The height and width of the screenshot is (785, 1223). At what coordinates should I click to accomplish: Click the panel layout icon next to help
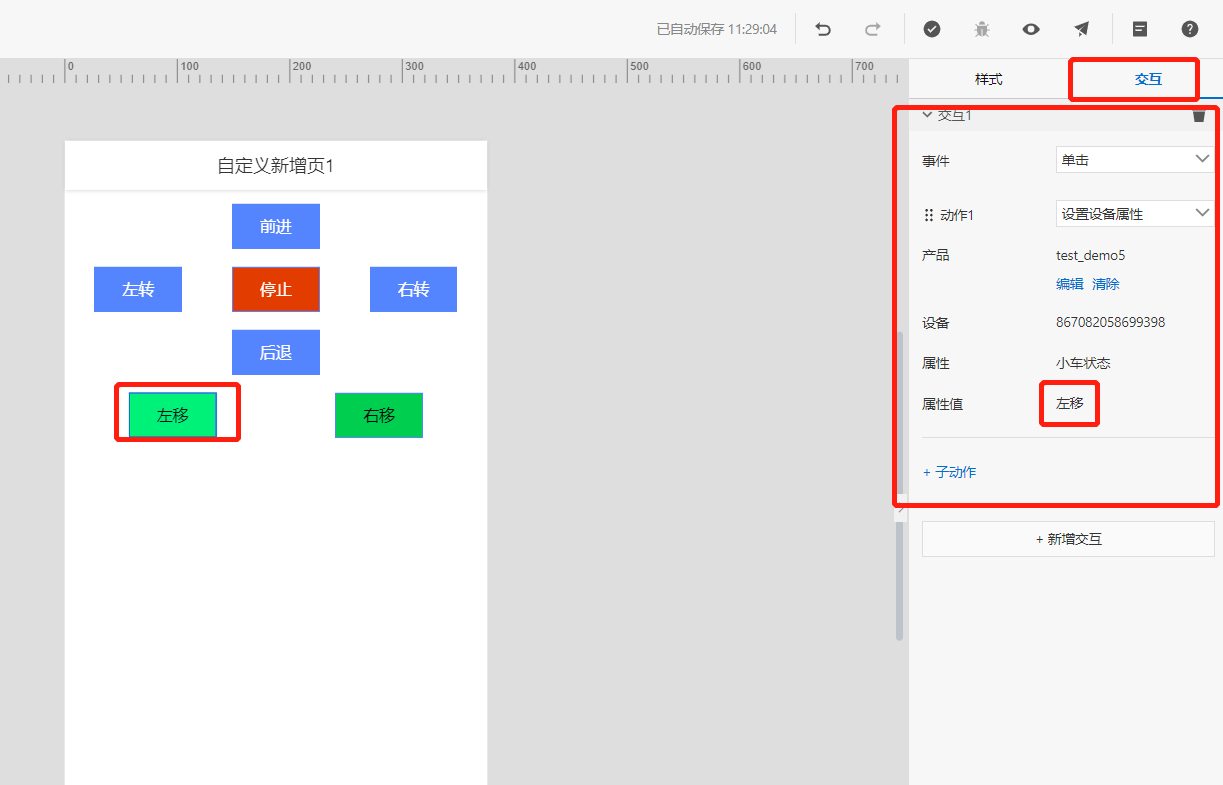1139,29
